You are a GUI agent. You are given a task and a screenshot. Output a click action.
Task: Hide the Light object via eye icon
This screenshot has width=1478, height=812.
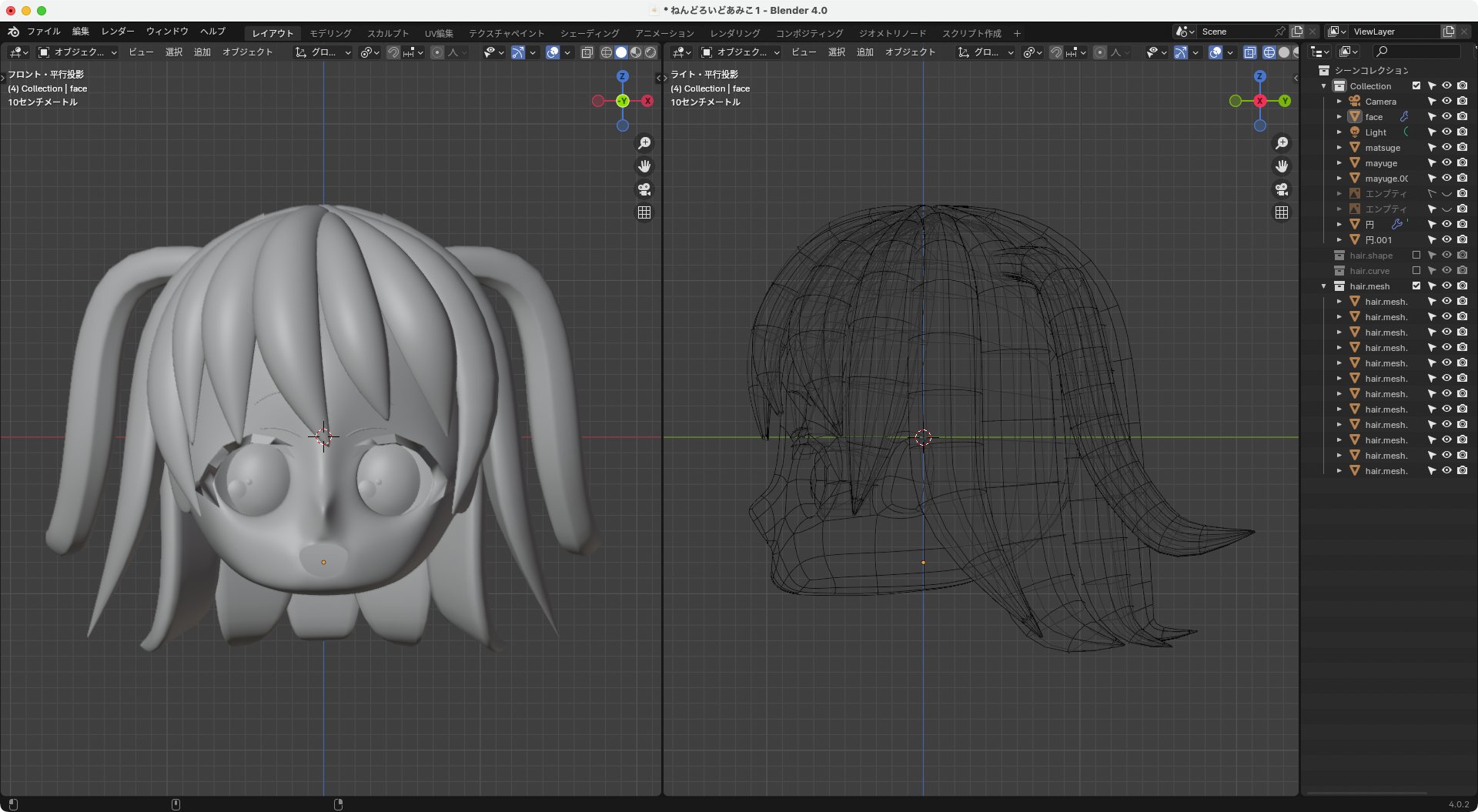(x=1446, y=132)
